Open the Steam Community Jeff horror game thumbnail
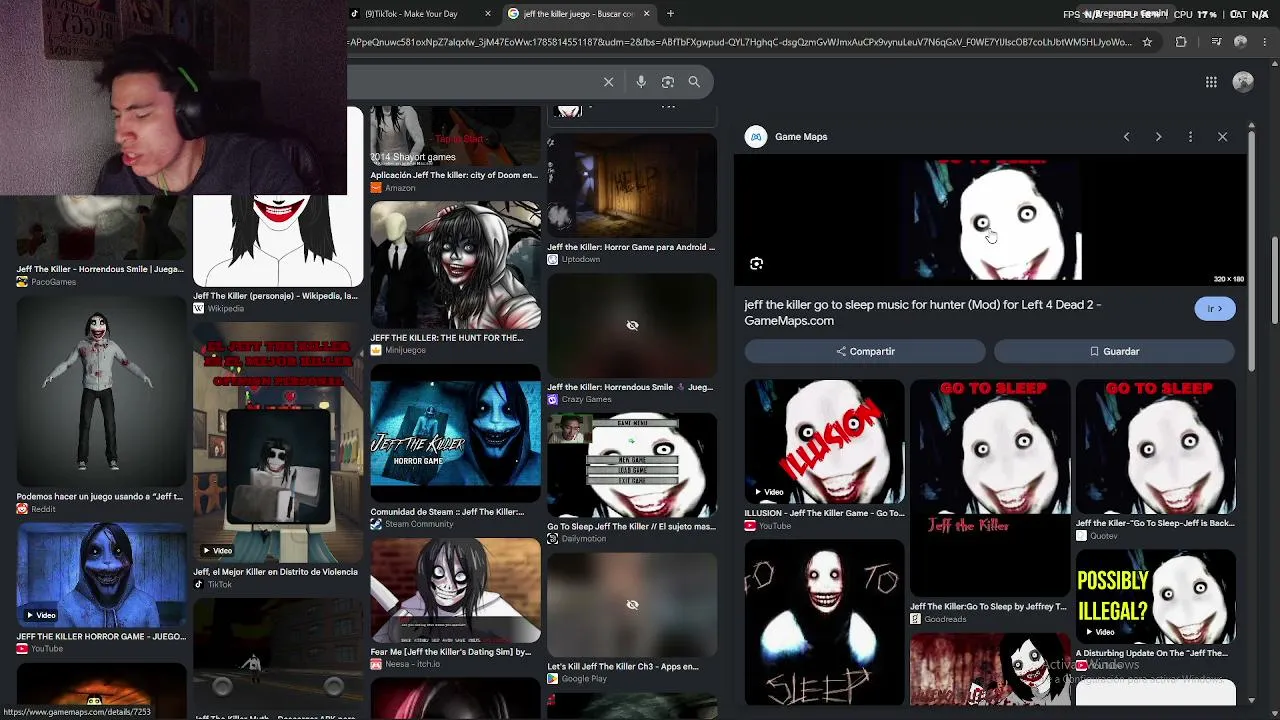 [x=455, y=433]
